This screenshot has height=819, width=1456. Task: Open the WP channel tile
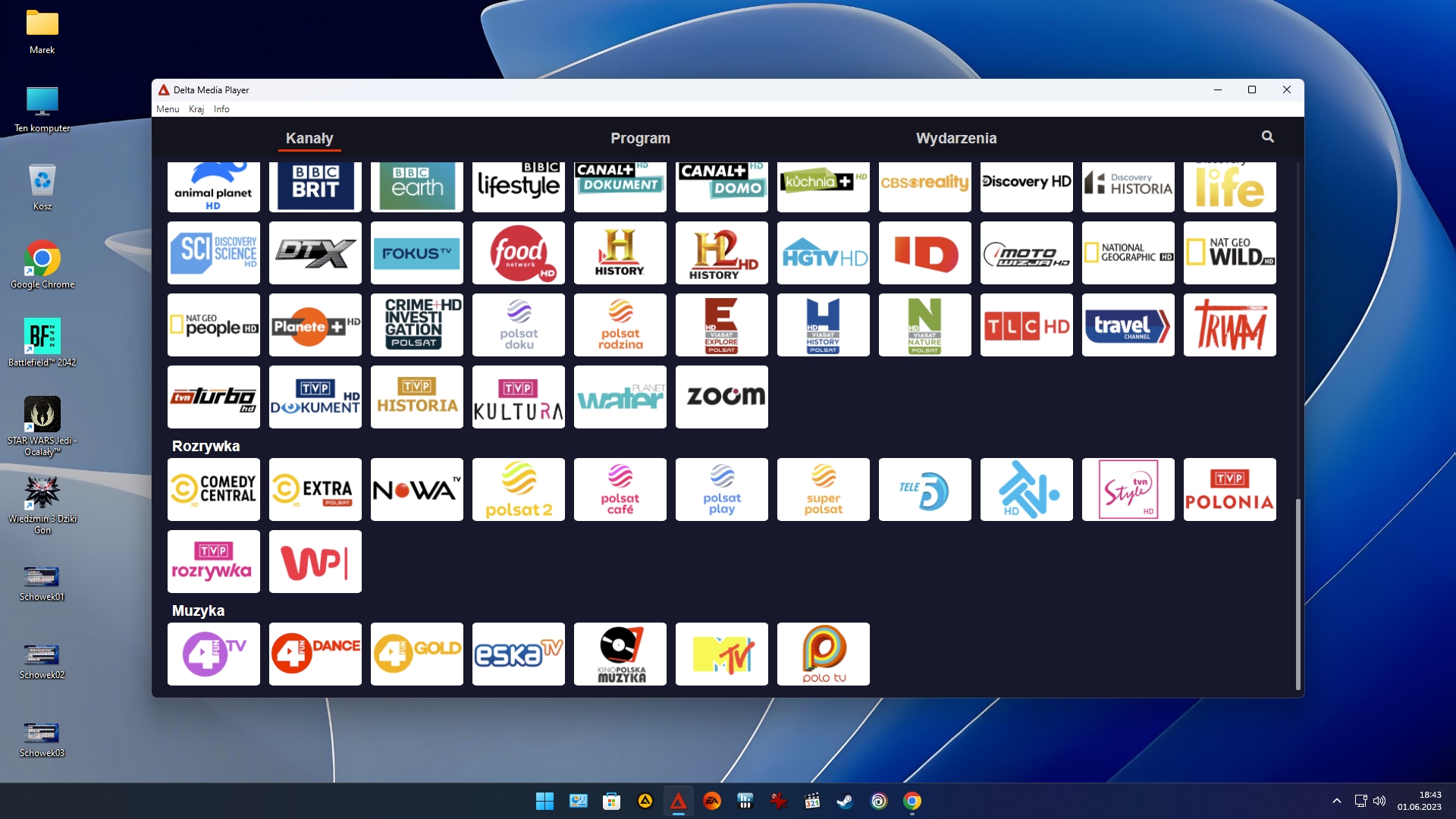pos(315,561)
